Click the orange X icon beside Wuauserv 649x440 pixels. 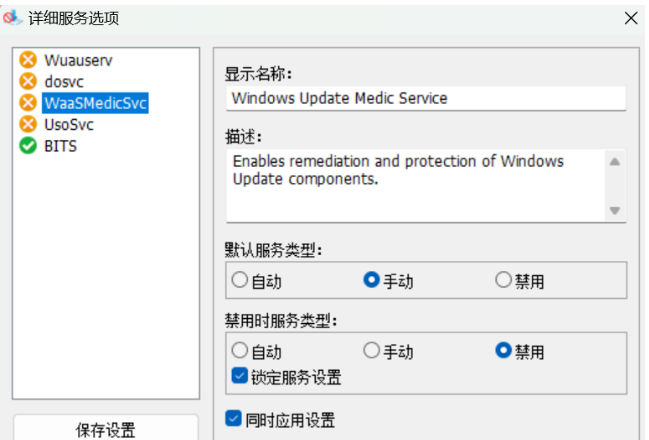click(x=28, y=60)
